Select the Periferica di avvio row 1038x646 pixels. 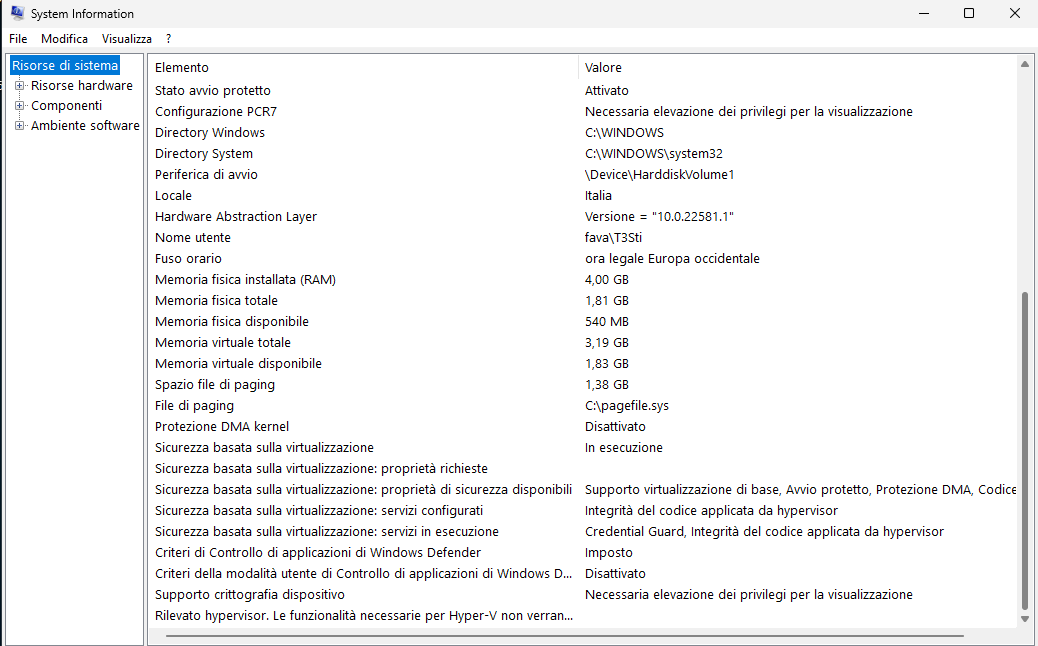click(583, 175)
